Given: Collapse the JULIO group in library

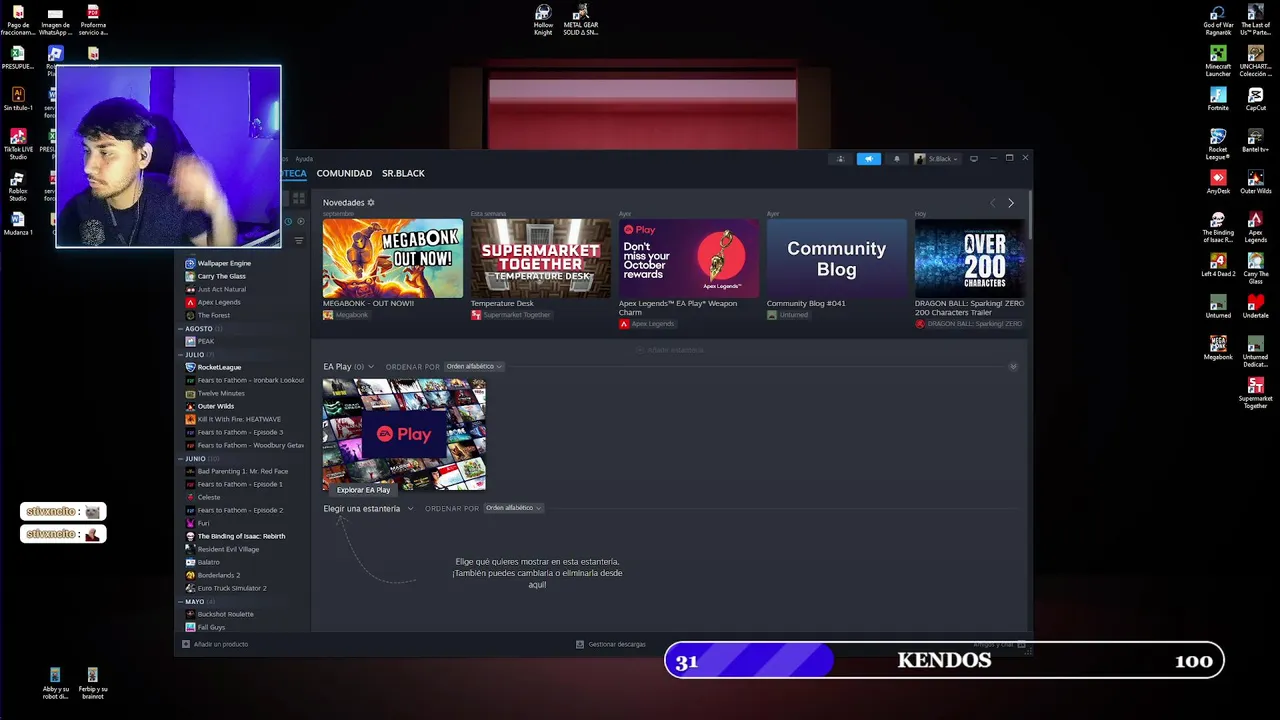Looking at the screenshot, I should pyautogui.click(x=181, y=354).
